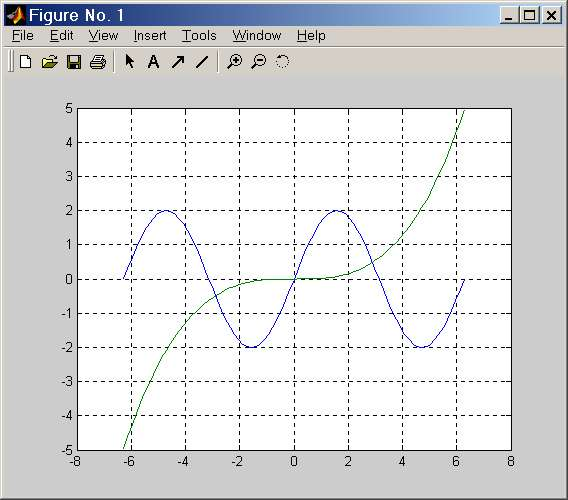The width and height of the screenshot is (568, 500).
Task: Click the blue sine curve trough near x=-2
Action: coord(252,347)
